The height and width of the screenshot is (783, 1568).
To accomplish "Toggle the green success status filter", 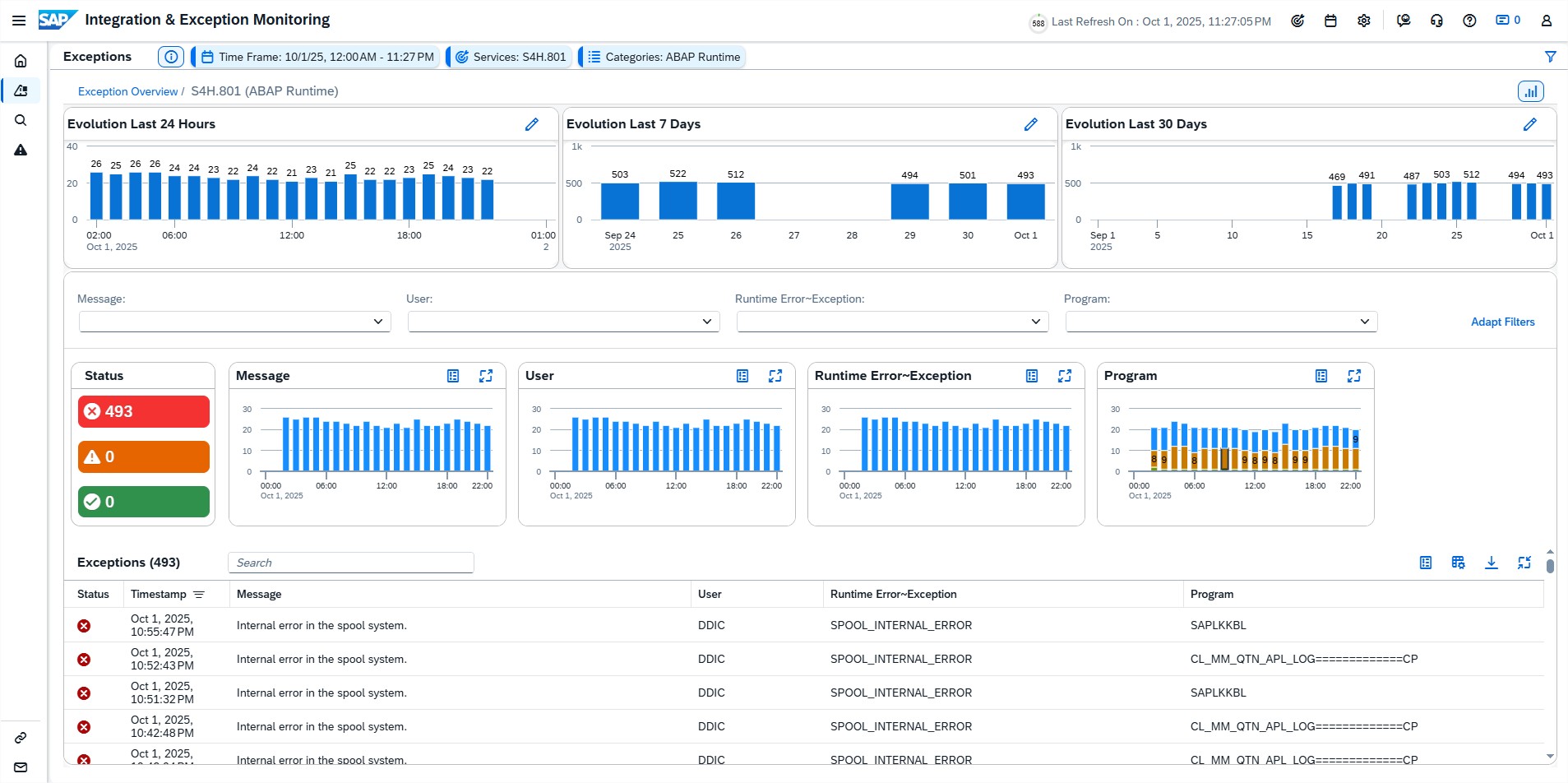I will click(x=144, y=502).
